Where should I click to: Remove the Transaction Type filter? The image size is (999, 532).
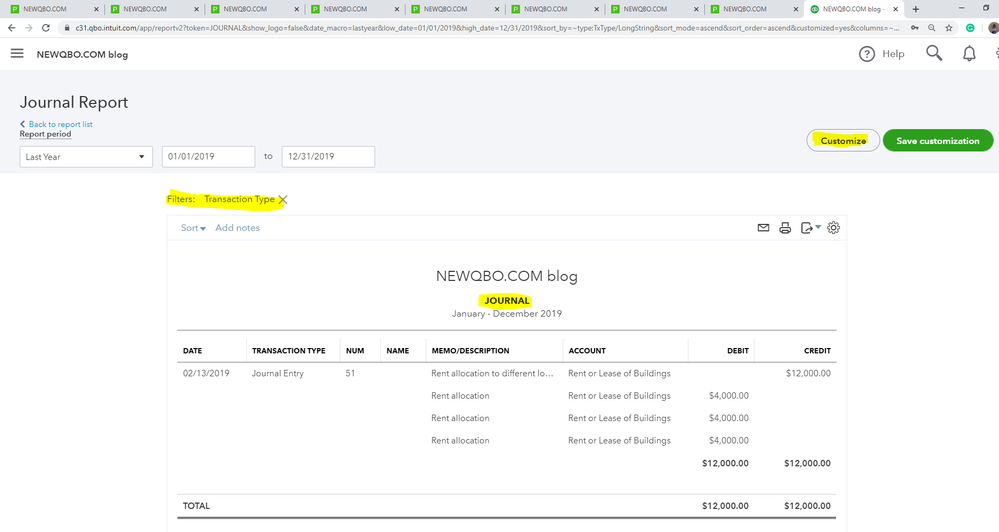[x=283, y=200]
